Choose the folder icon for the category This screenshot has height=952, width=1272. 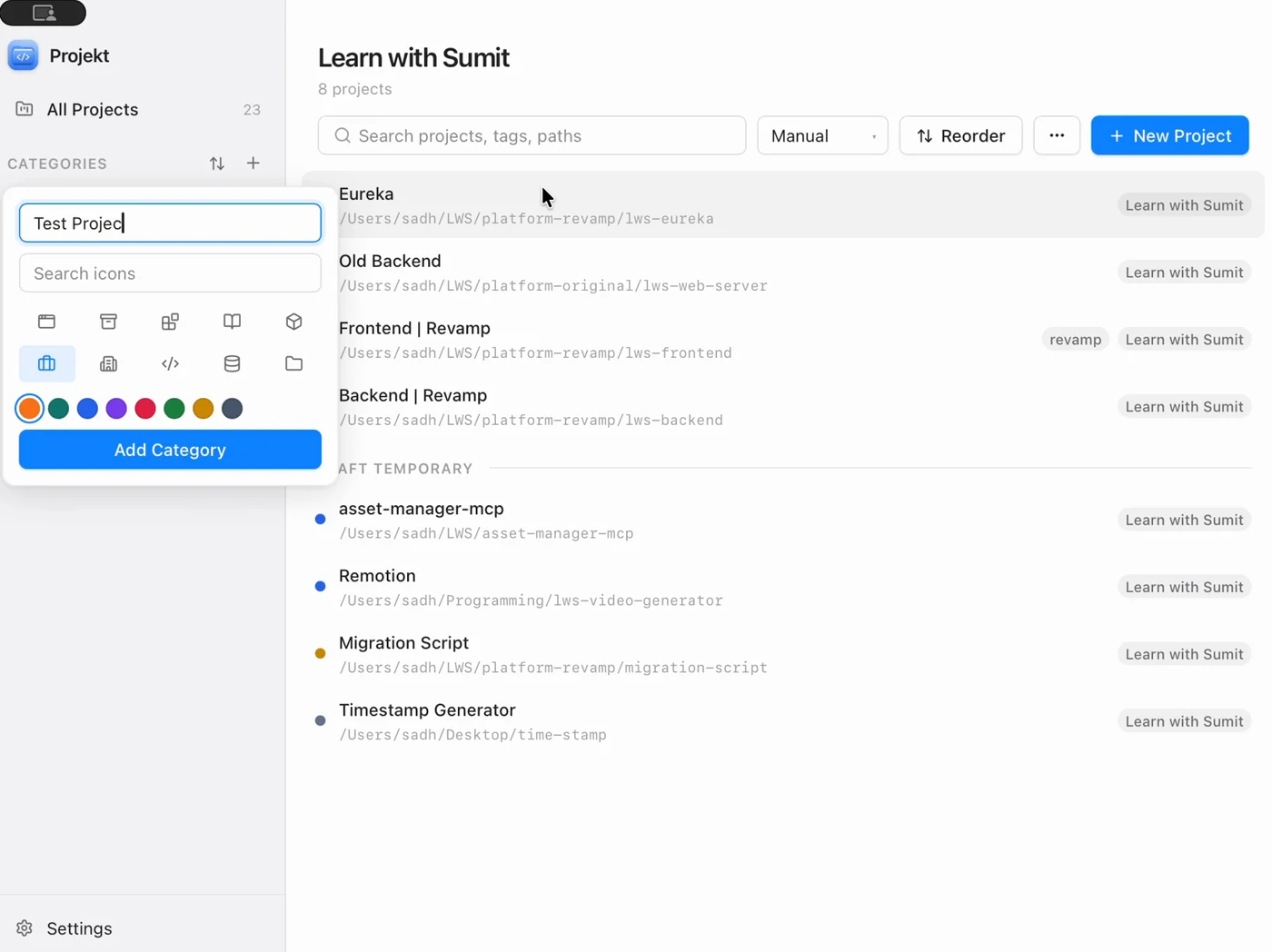293,363
